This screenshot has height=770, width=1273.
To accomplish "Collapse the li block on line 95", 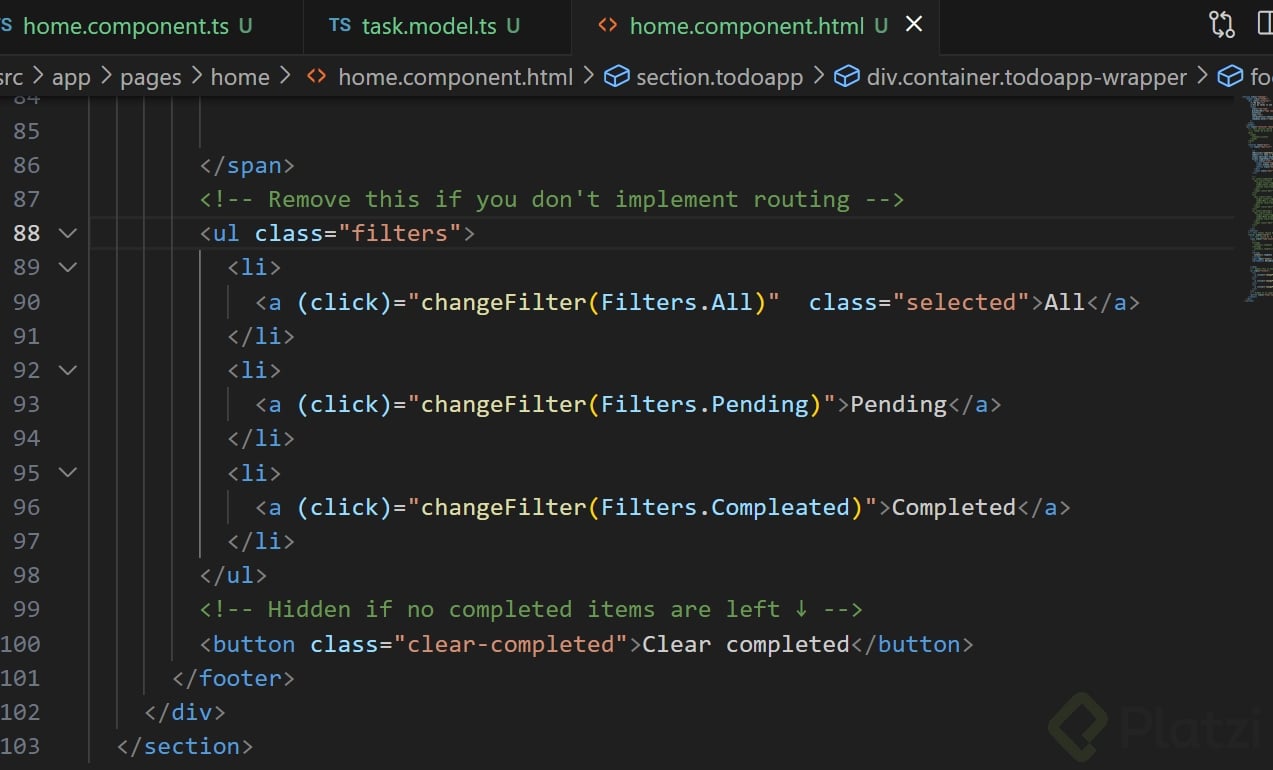I will click(68, 472).
